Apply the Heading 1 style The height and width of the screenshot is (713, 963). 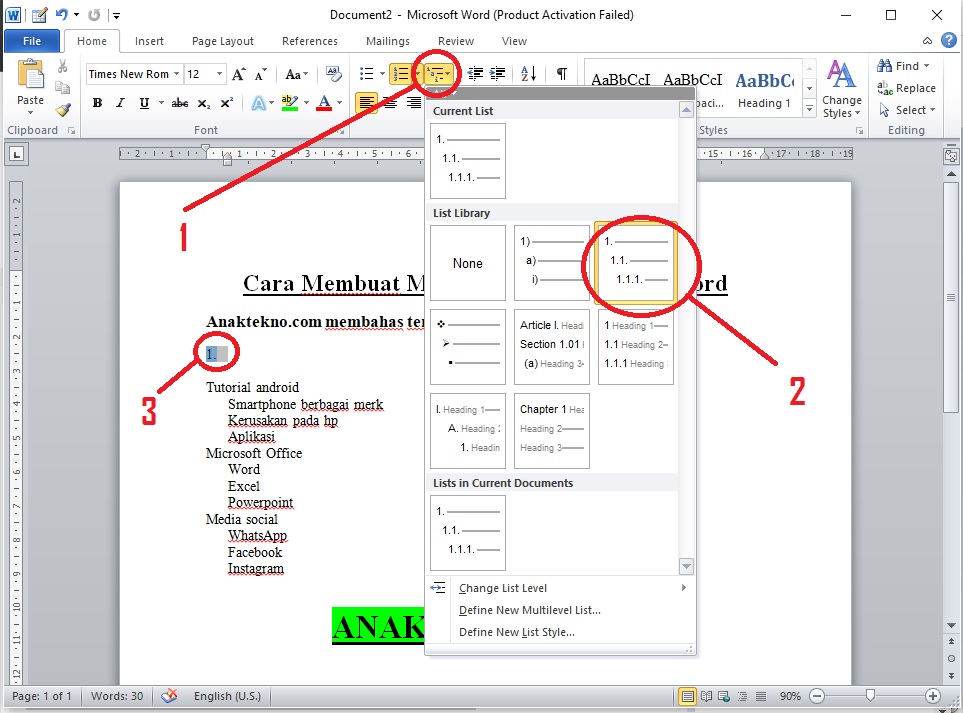tap(765, 89)
